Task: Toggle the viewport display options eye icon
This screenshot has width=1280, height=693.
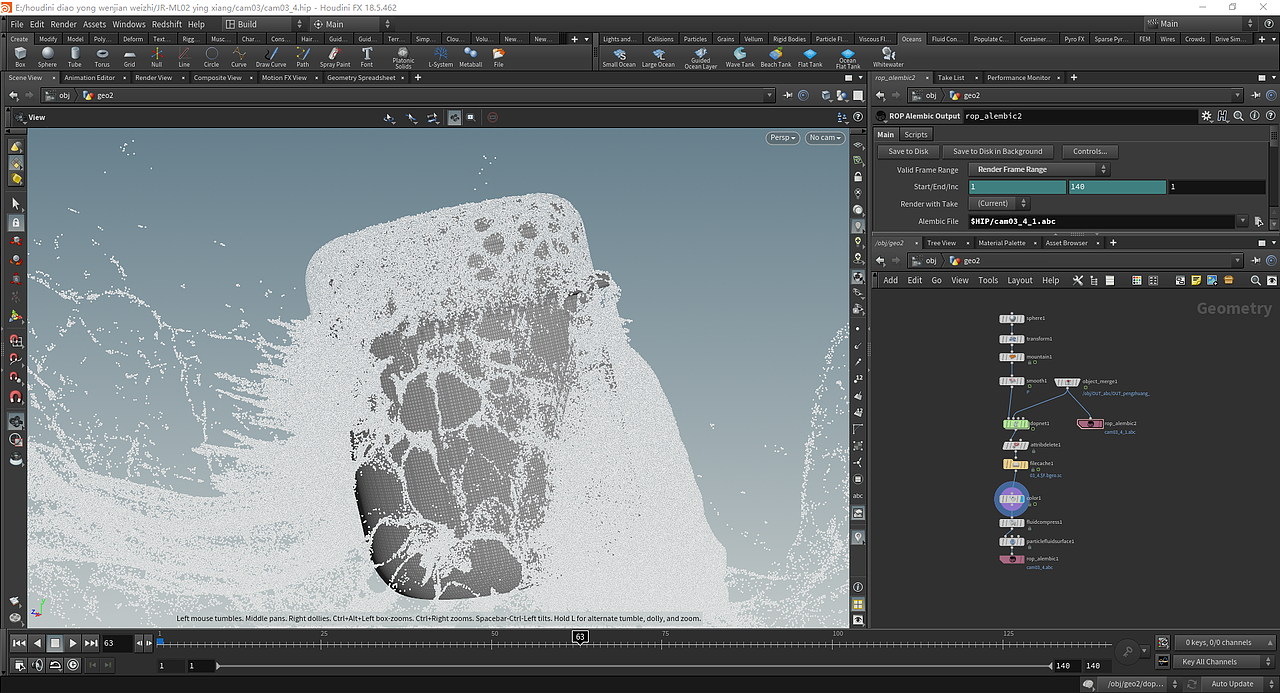Action: point(858,620)
